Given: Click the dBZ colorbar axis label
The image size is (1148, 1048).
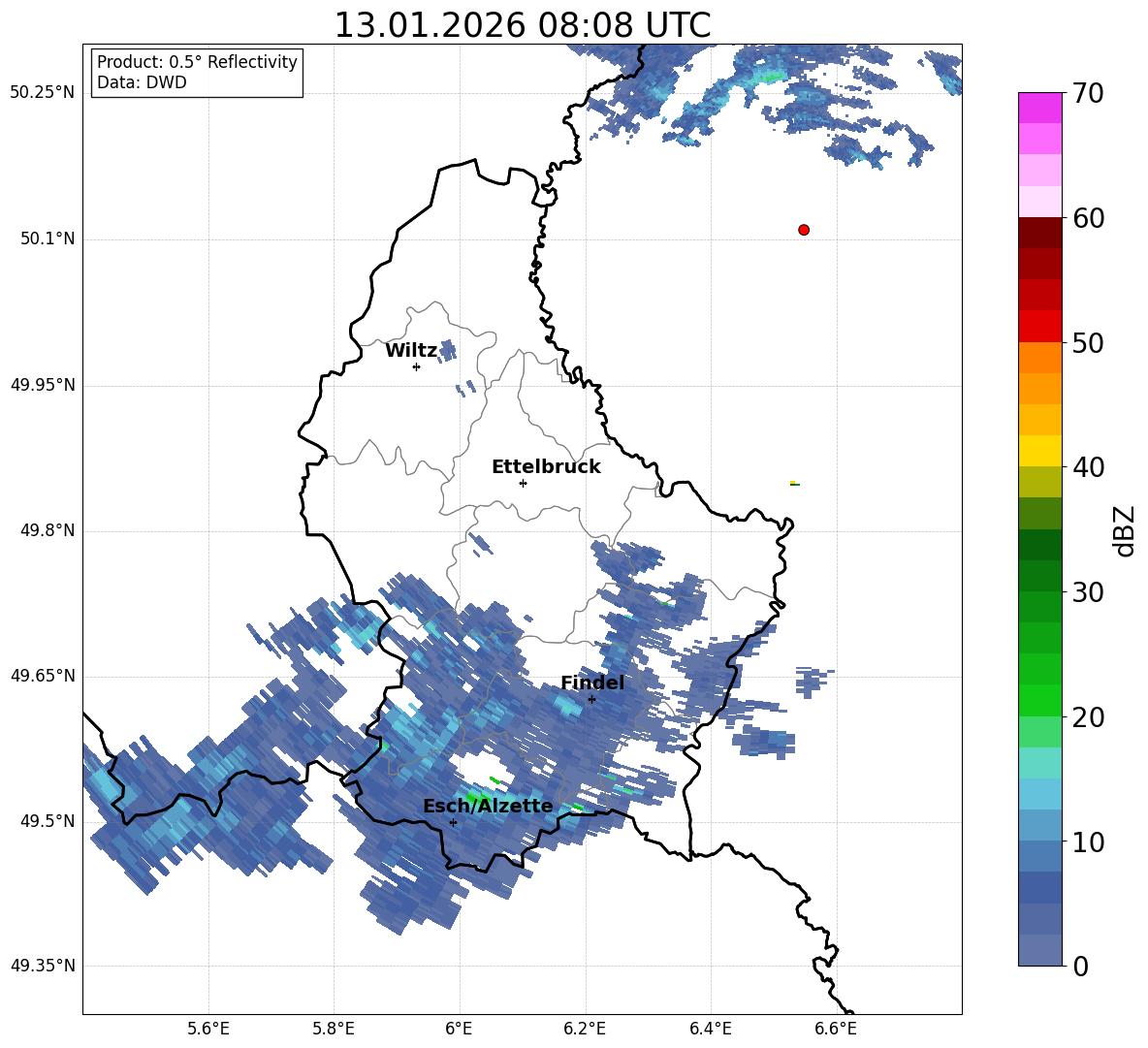Looking at the screenshot, I should point(1125,530).
